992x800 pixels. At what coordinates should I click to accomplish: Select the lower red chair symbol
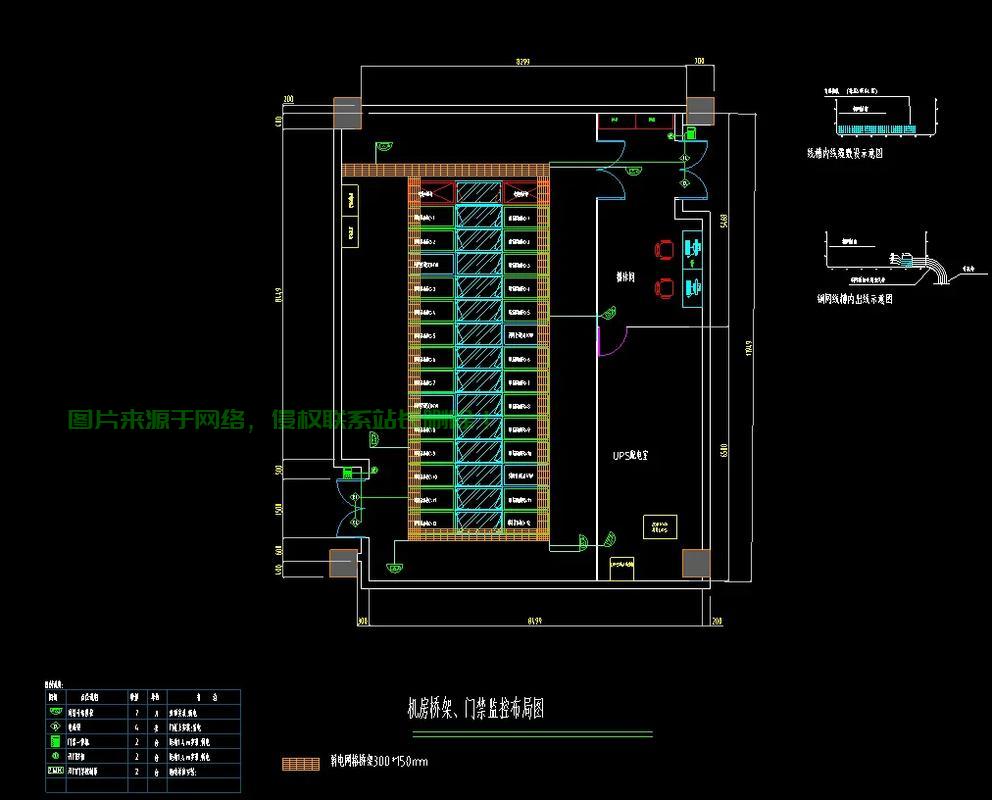click(x=664, y=288)
